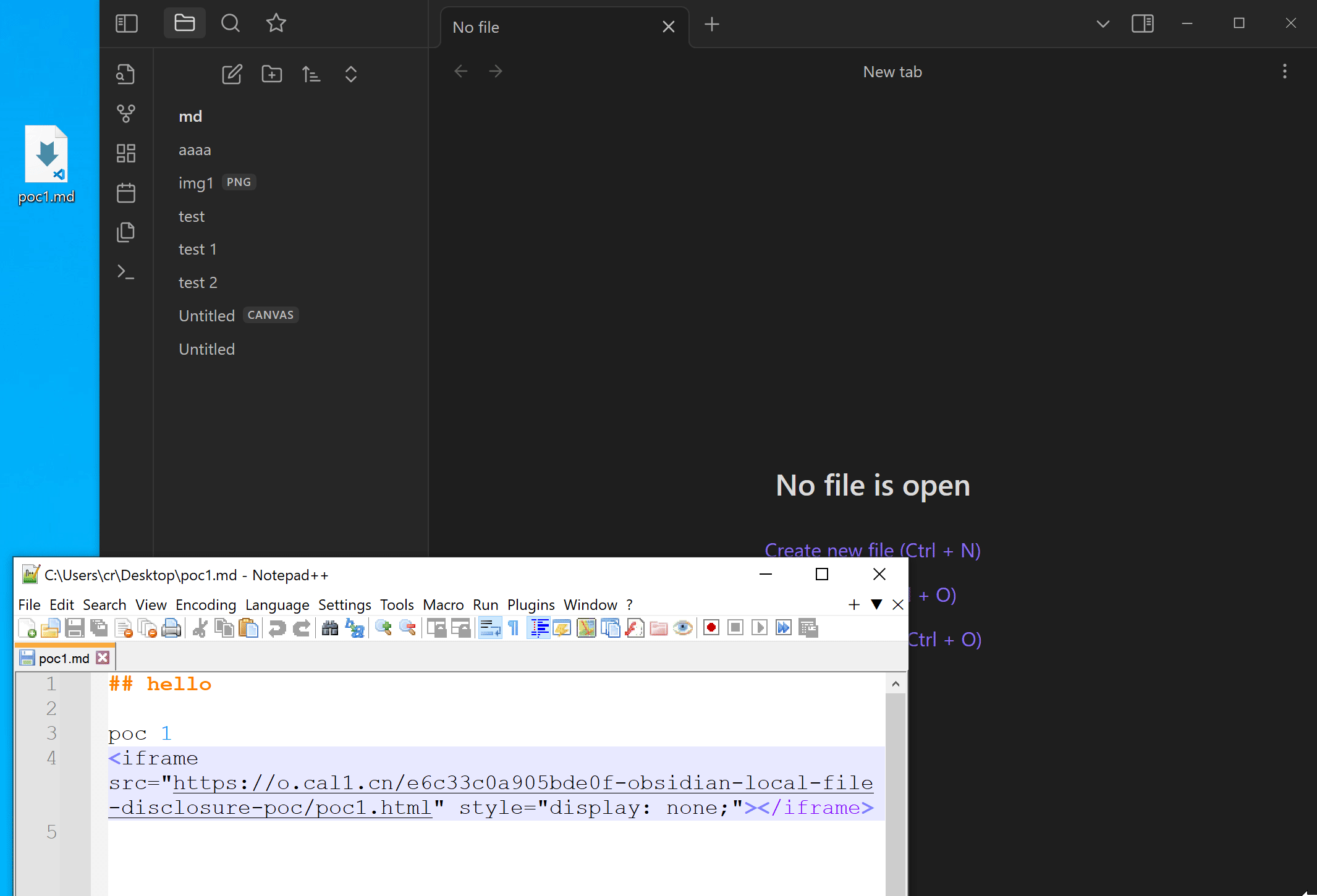Open tab list dropdown chevron

tap(1103, 23)
